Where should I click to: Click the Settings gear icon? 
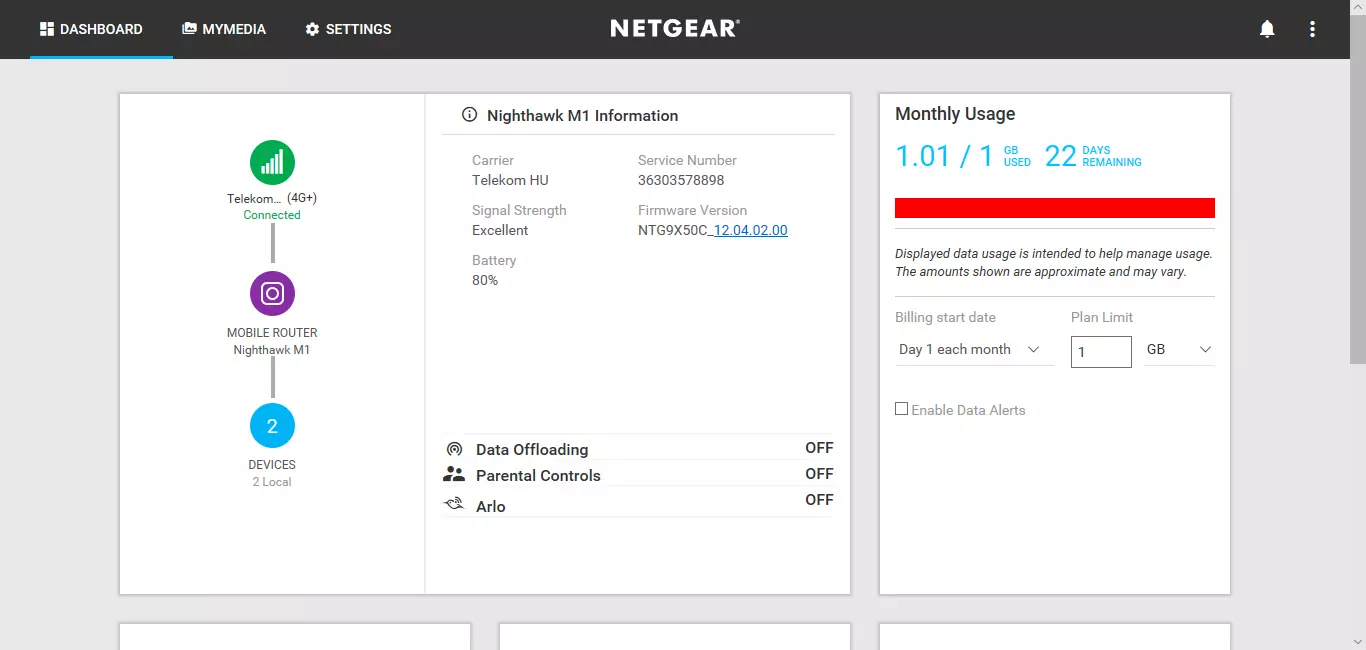click(x=312, y=29)
